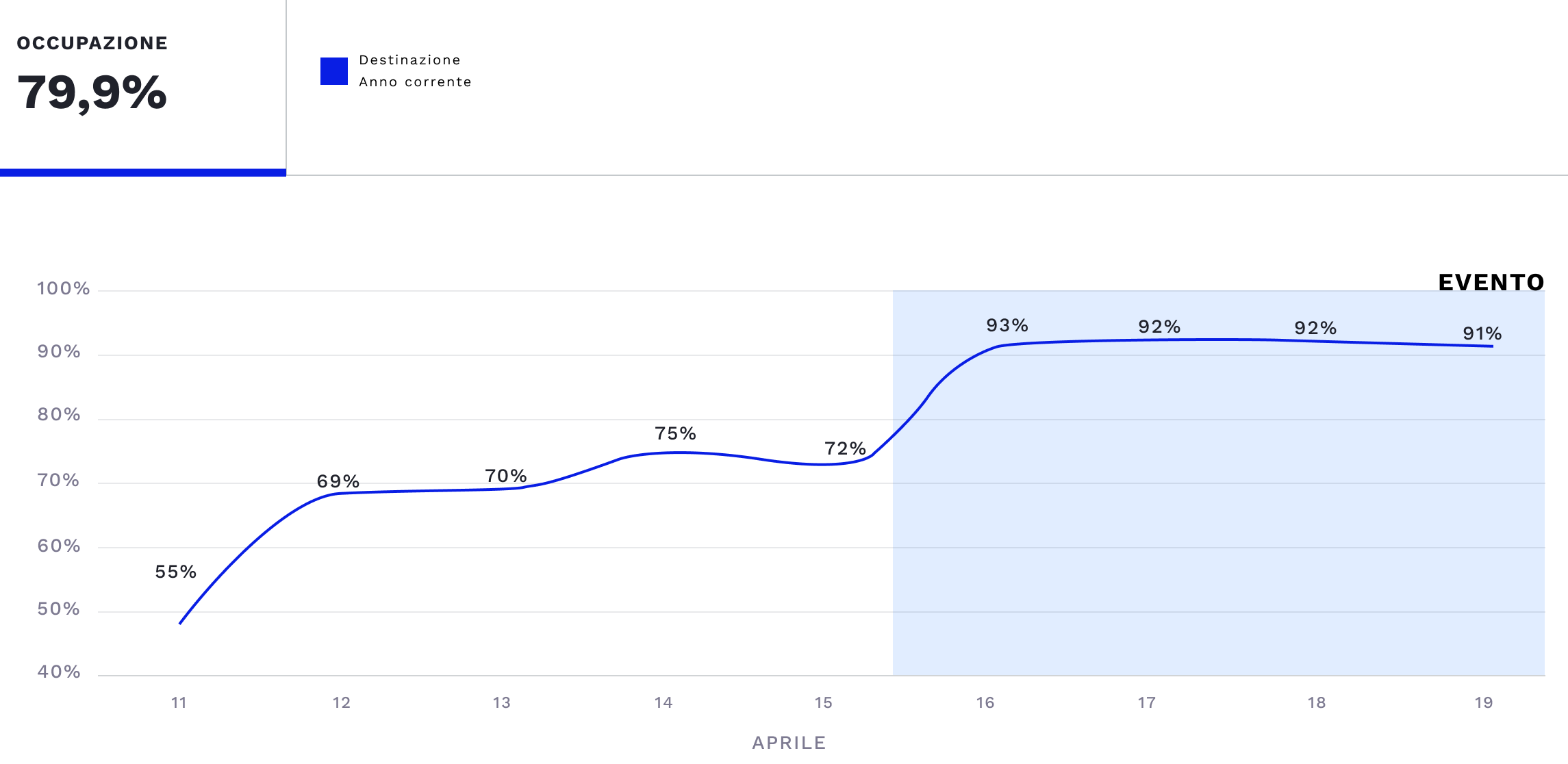
Task: Select date 13 on the x-axis
Action: coord(502,702)
